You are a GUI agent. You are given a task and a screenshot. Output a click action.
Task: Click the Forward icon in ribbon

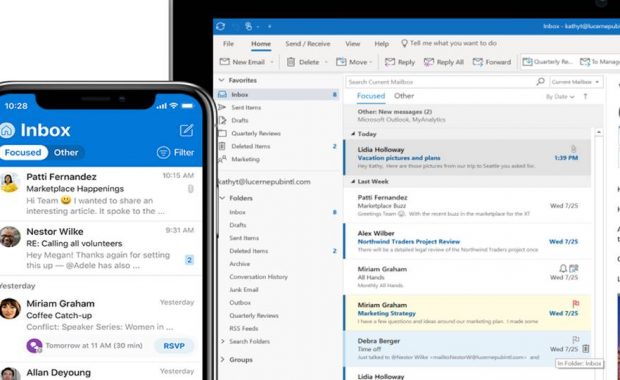click(x=478, y=62)
